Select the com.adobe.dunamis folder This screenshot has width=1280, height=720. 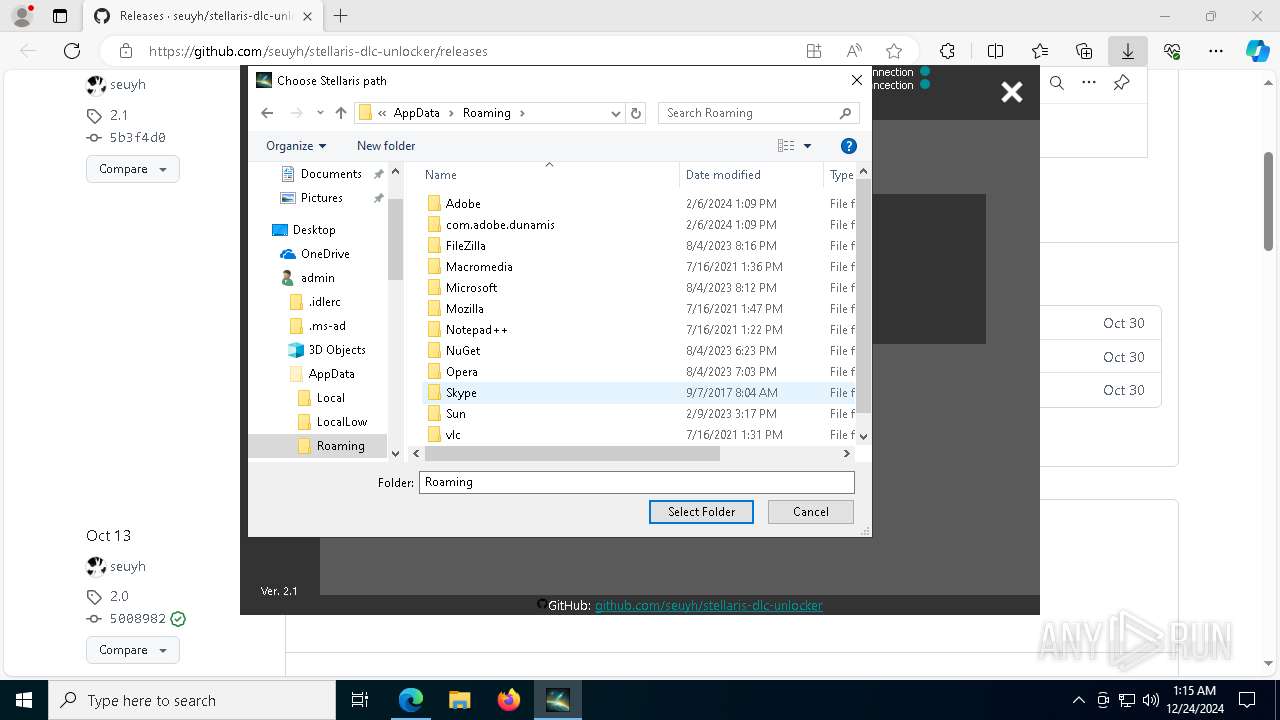tap(500, 224)
